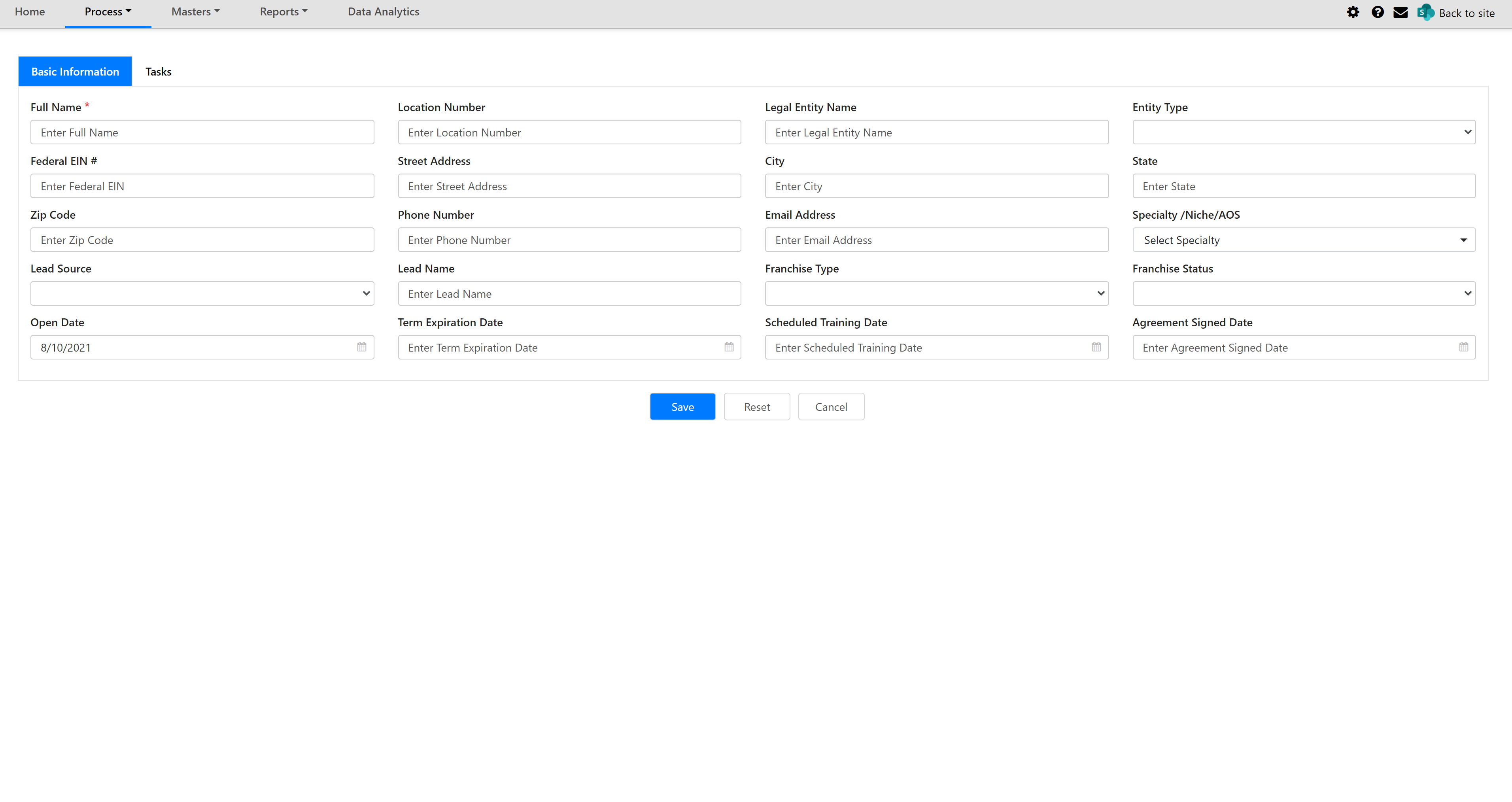The width and height of the screenshot is (1512, 802).
Task: Select the Basic Information tab
Action: coord(75,71)
